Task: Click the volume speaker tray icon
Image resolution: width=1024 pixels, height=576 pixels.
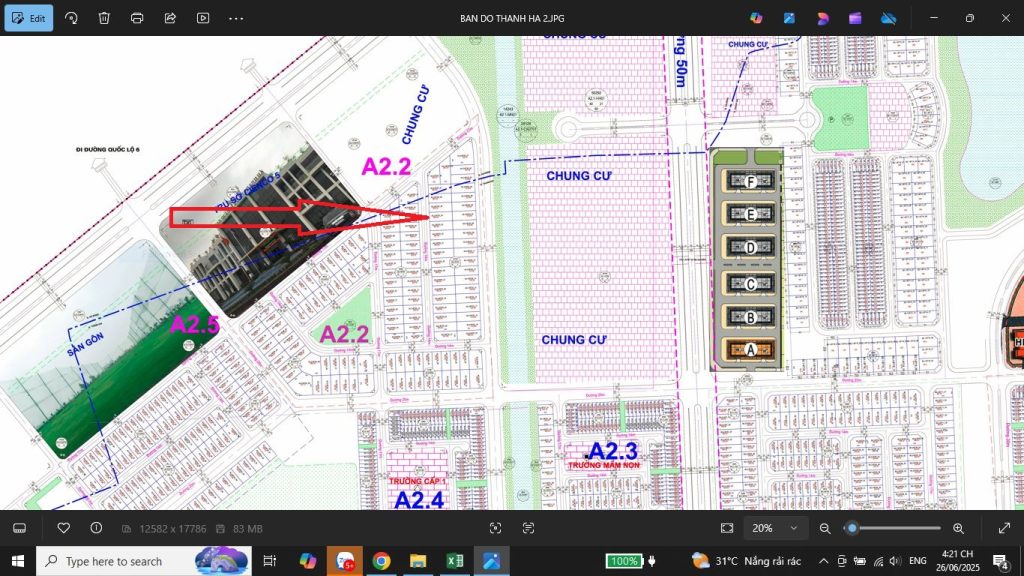Action: tap(895, 561)
